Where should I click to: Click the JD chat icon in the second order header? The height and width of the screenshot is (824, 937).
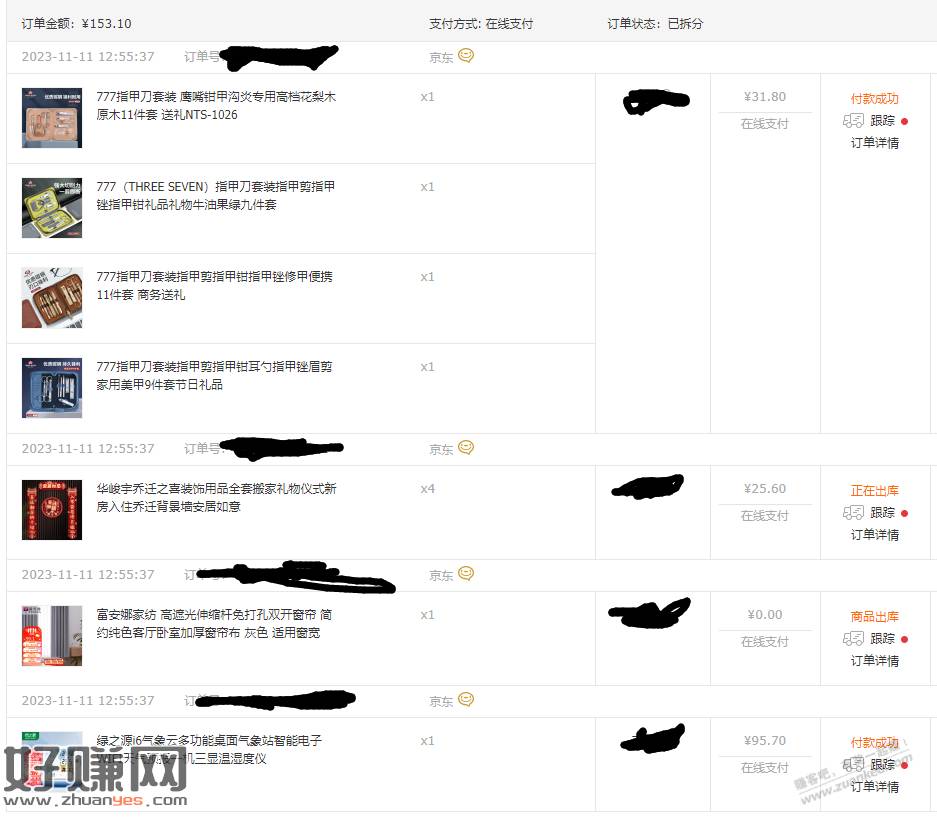coord(466,448)
